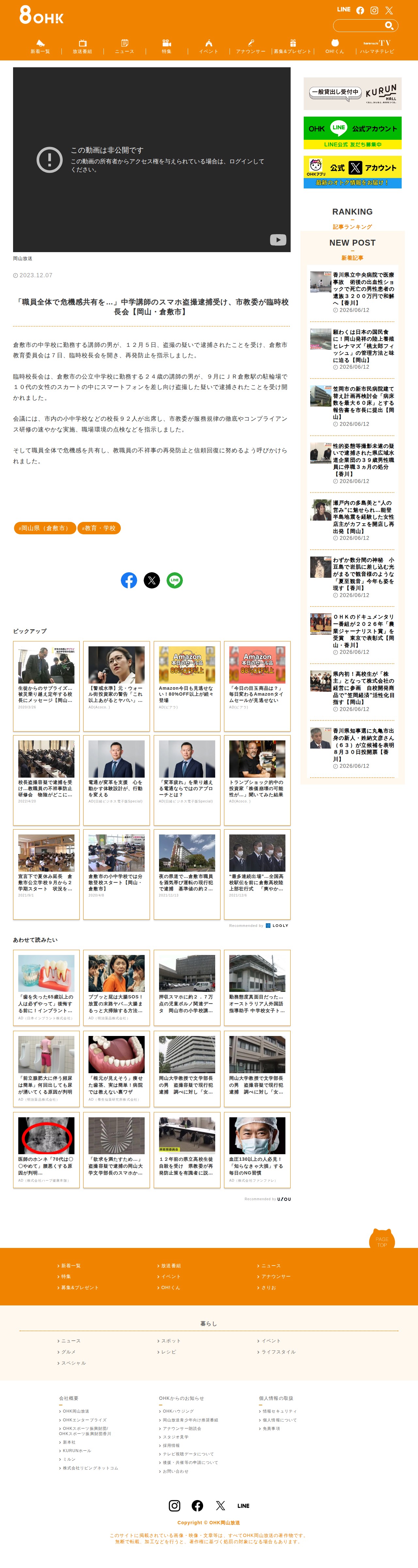Open pickup card 生徒からのサプライズ
This screenshot has width=418, height=1568.
(x=46, y=686)
